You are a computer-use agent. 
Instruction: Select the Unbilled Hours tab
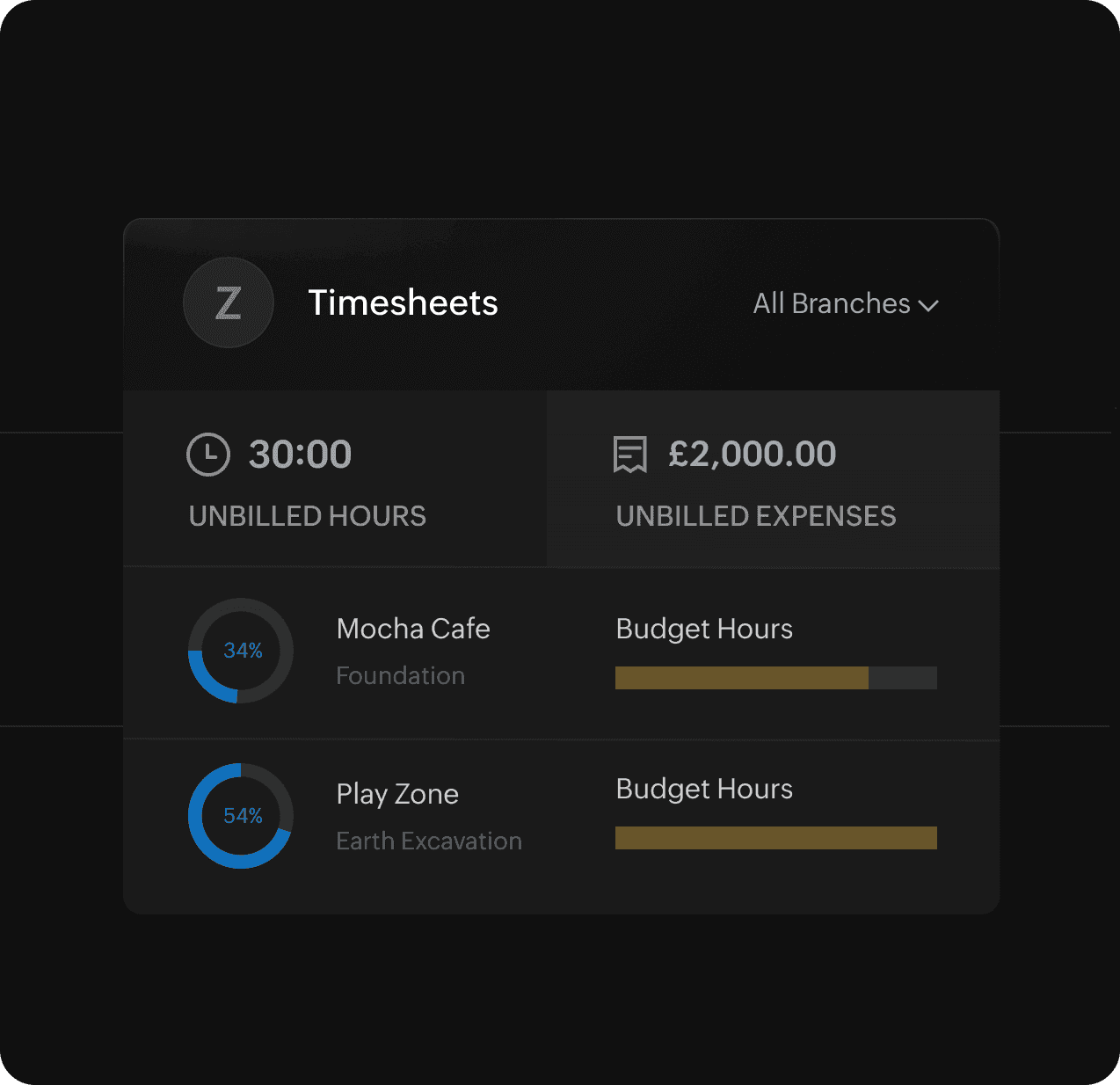click(334, 479)
